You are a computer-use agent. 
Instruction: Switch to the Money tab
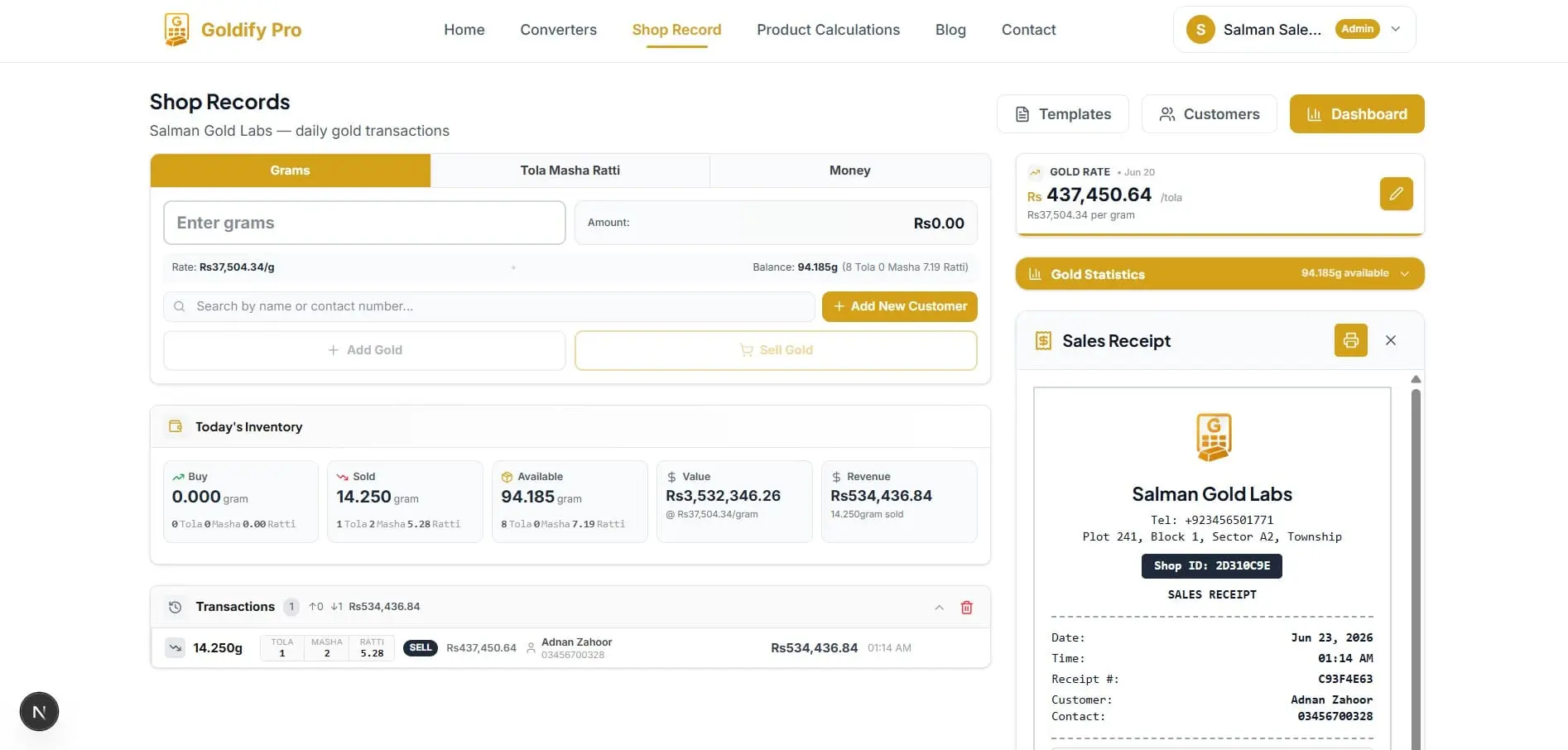tap(849, 171)
